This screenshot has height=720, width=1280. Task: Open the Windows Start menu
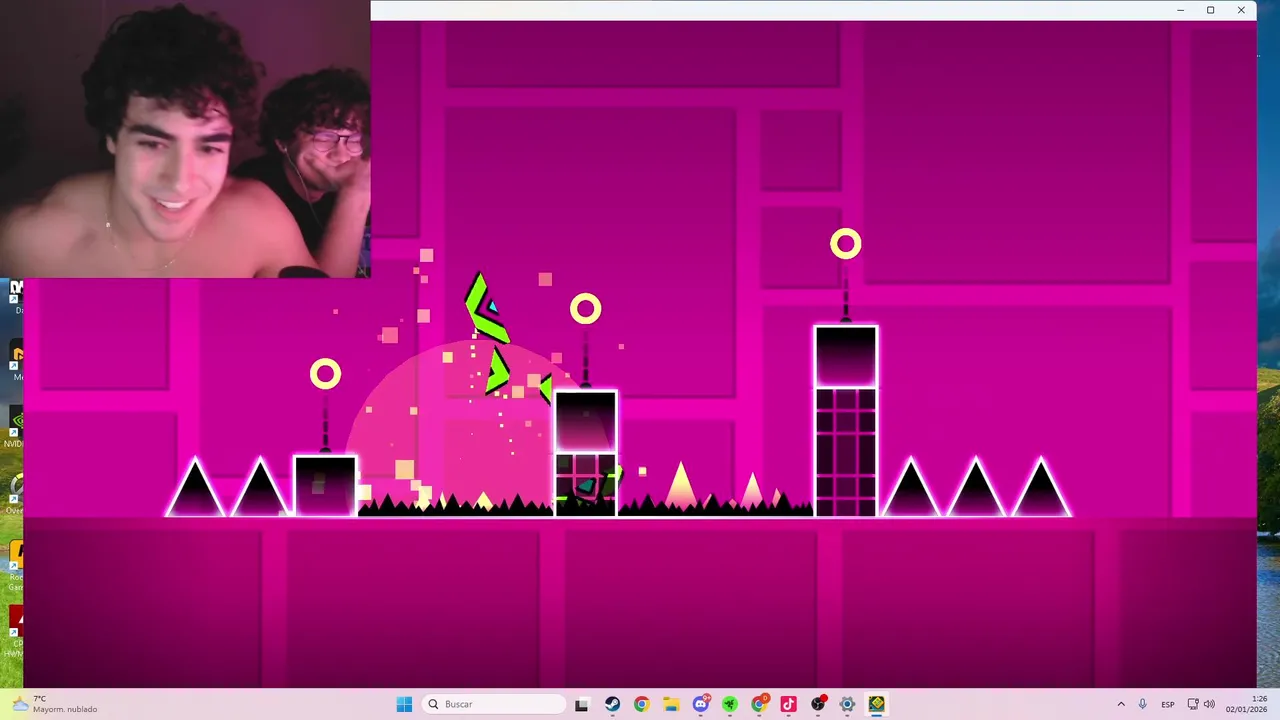(404, 704)
